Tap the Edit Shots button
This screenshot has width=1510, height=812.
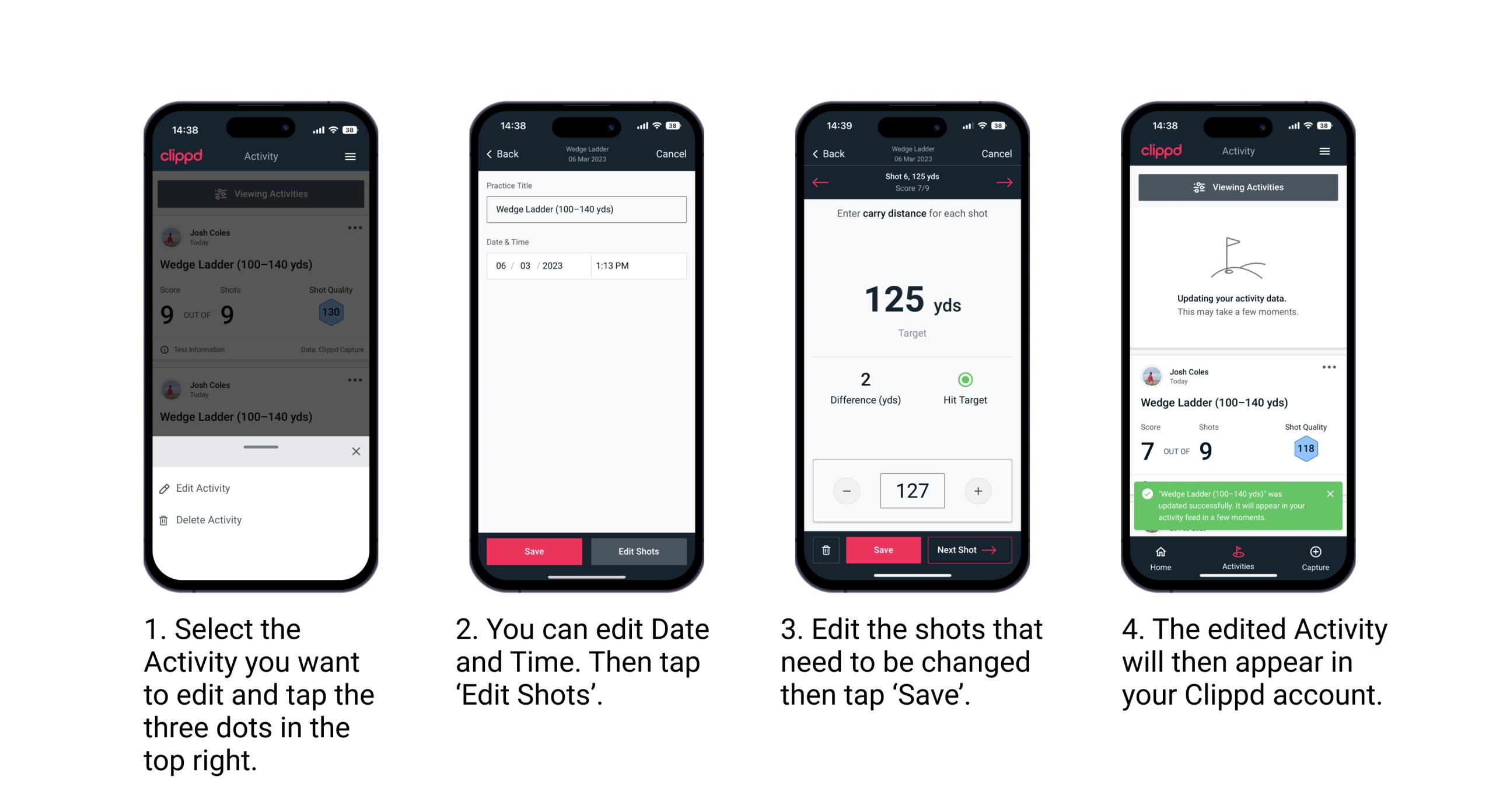tap(640, 551)
